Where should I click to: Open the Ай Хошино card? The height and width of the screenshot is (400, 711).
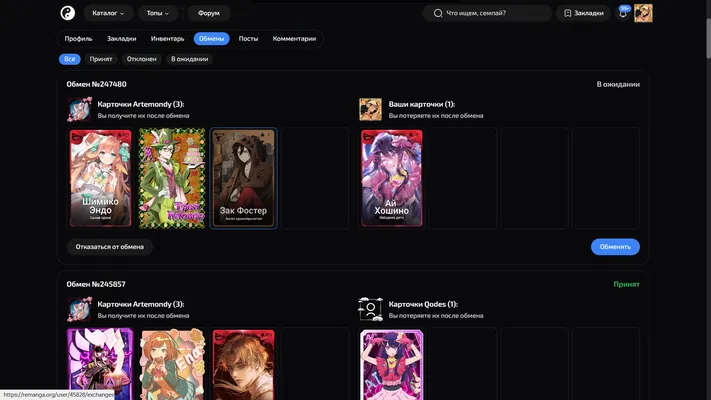click(x=392, y=178)
